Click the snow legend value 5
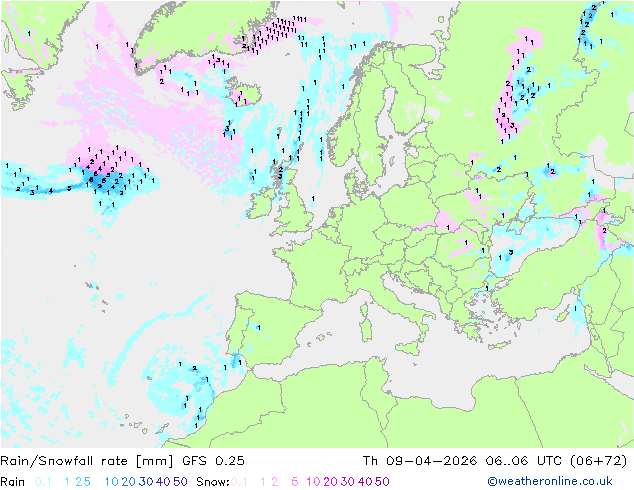The height and width of the screenshot is (490, 634). tap(294, 482)
